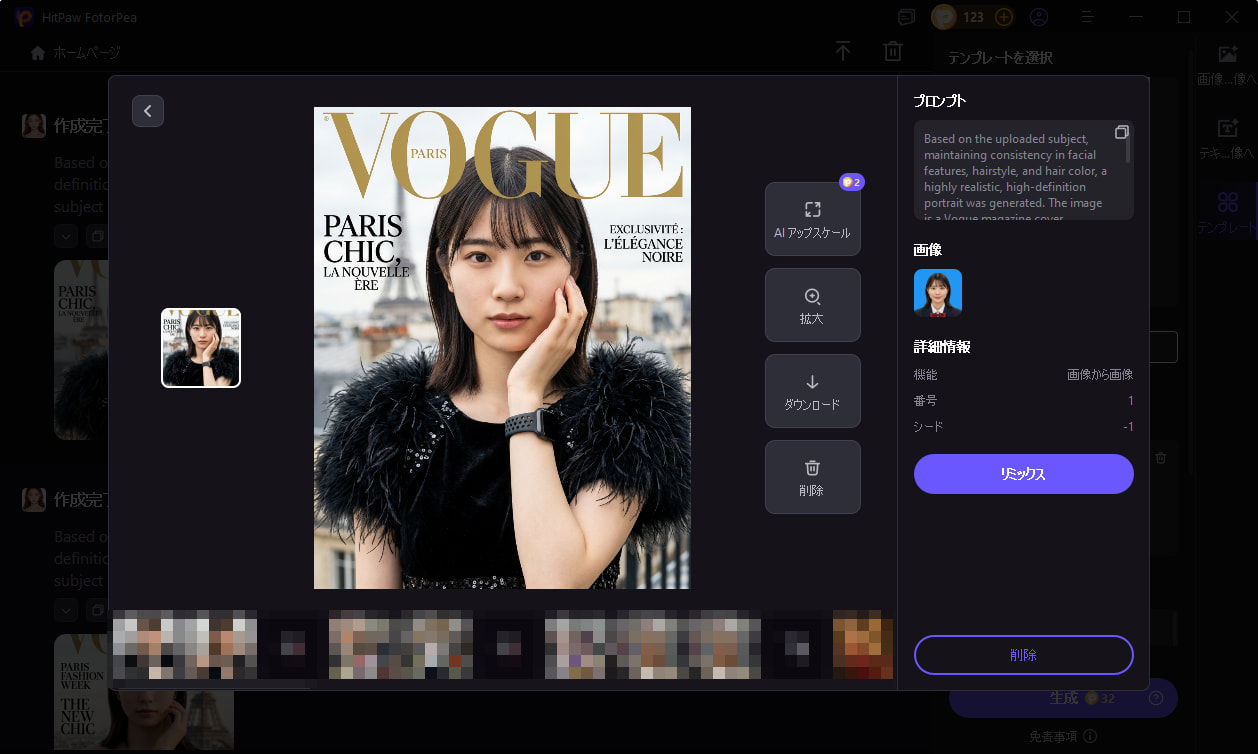Expand the first 作成完了 item's chevron
The image size is (1258, 754).
(x=65, y=236)
